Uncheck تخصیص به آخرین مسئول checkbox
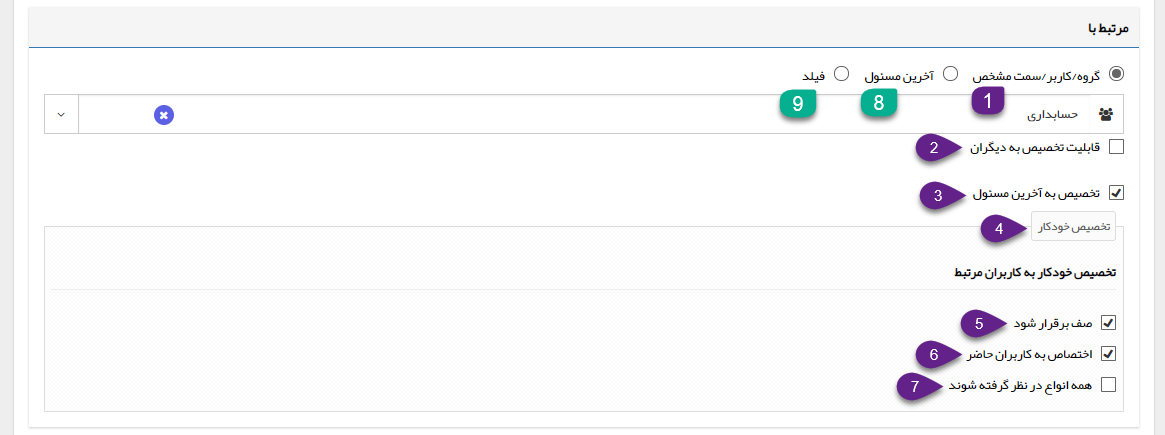Screen dimensions: 1165x435 point(1116,193)
